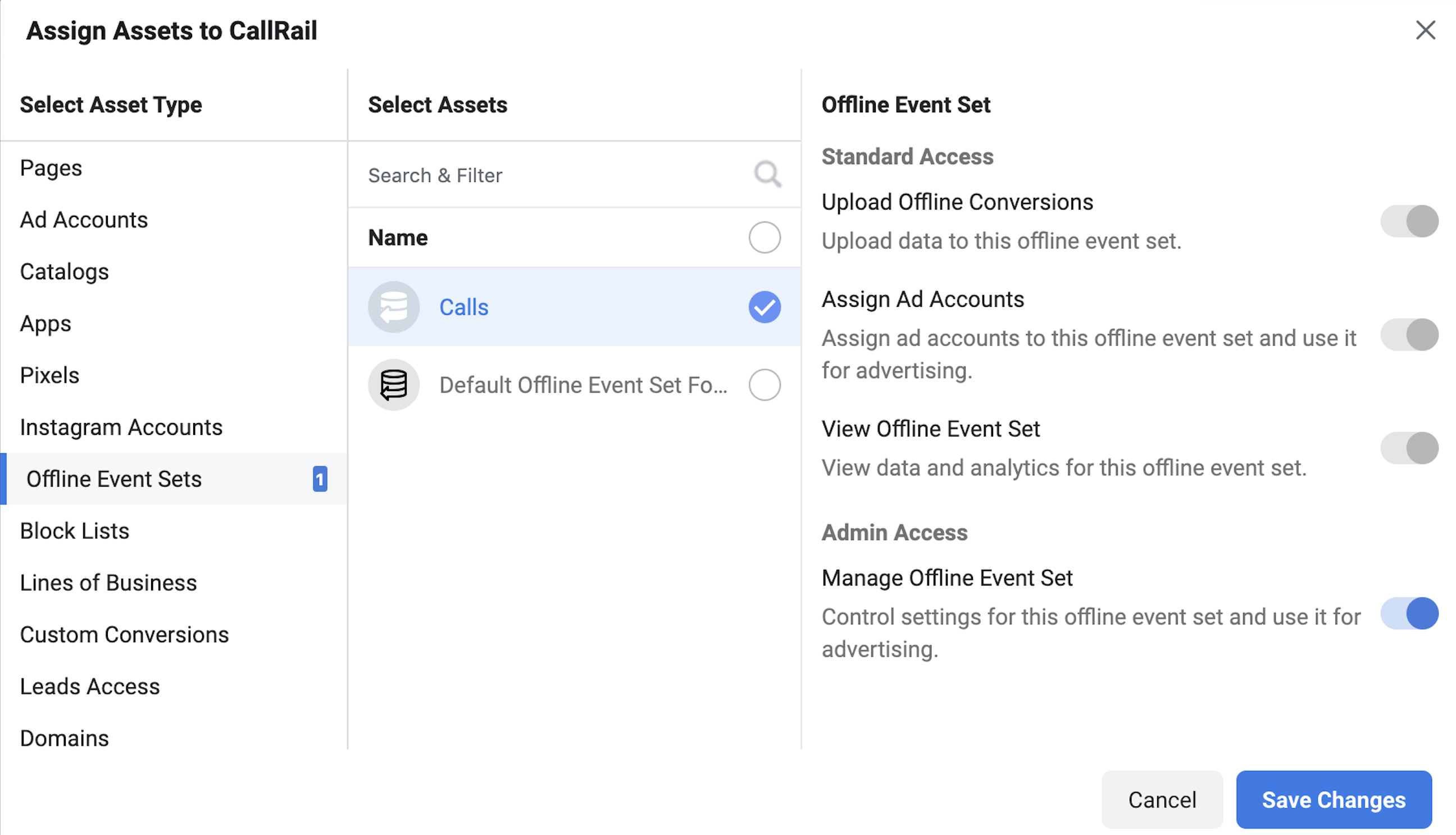Disable Manage Offline Event Set switch

pos(1409,614)
